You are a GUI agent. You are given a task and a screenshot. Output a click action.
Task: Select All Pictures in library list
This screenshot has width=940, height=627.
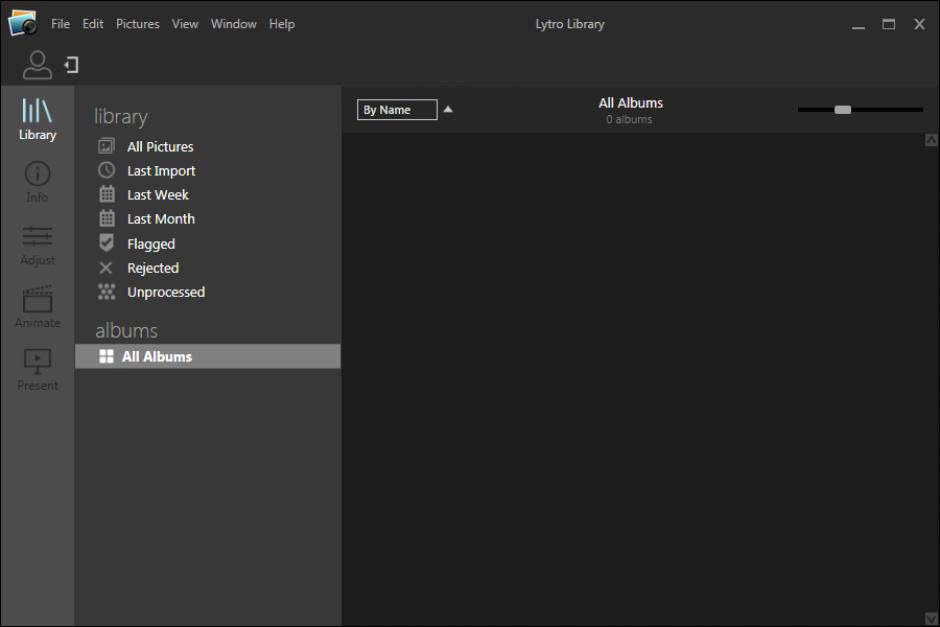click(160, 146)
